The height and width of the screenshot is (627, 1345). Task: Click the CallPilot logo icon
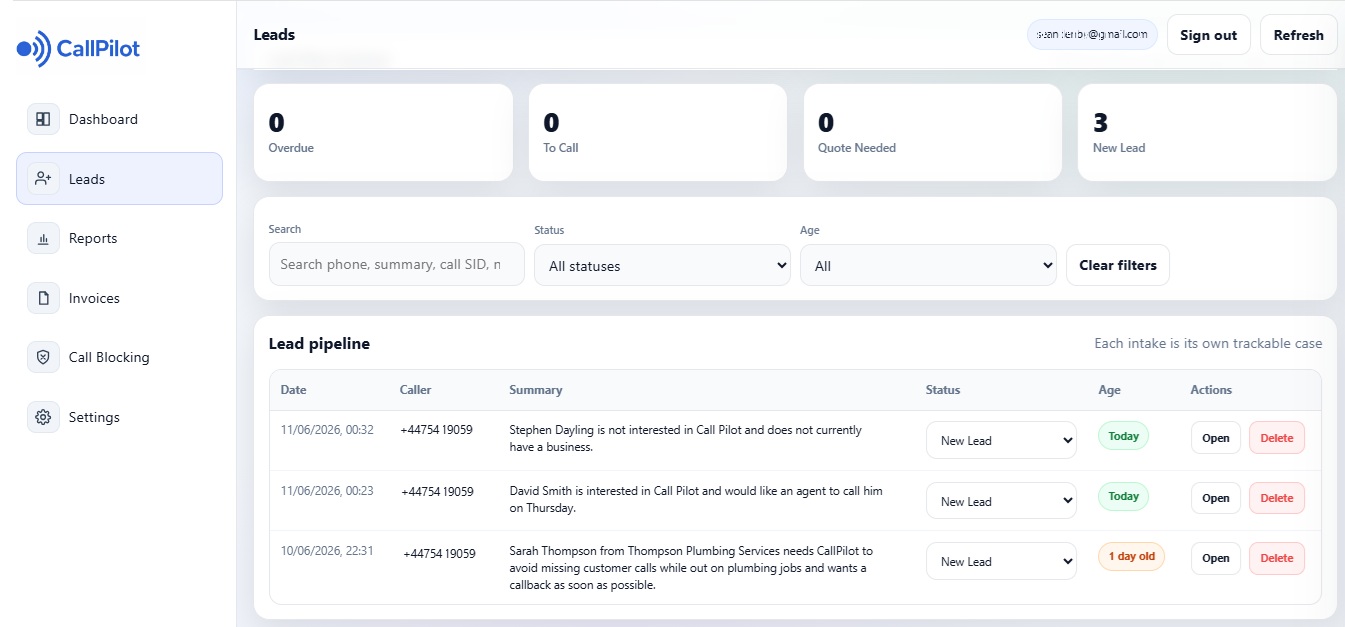pyautogui.click(x=34, y=48)
